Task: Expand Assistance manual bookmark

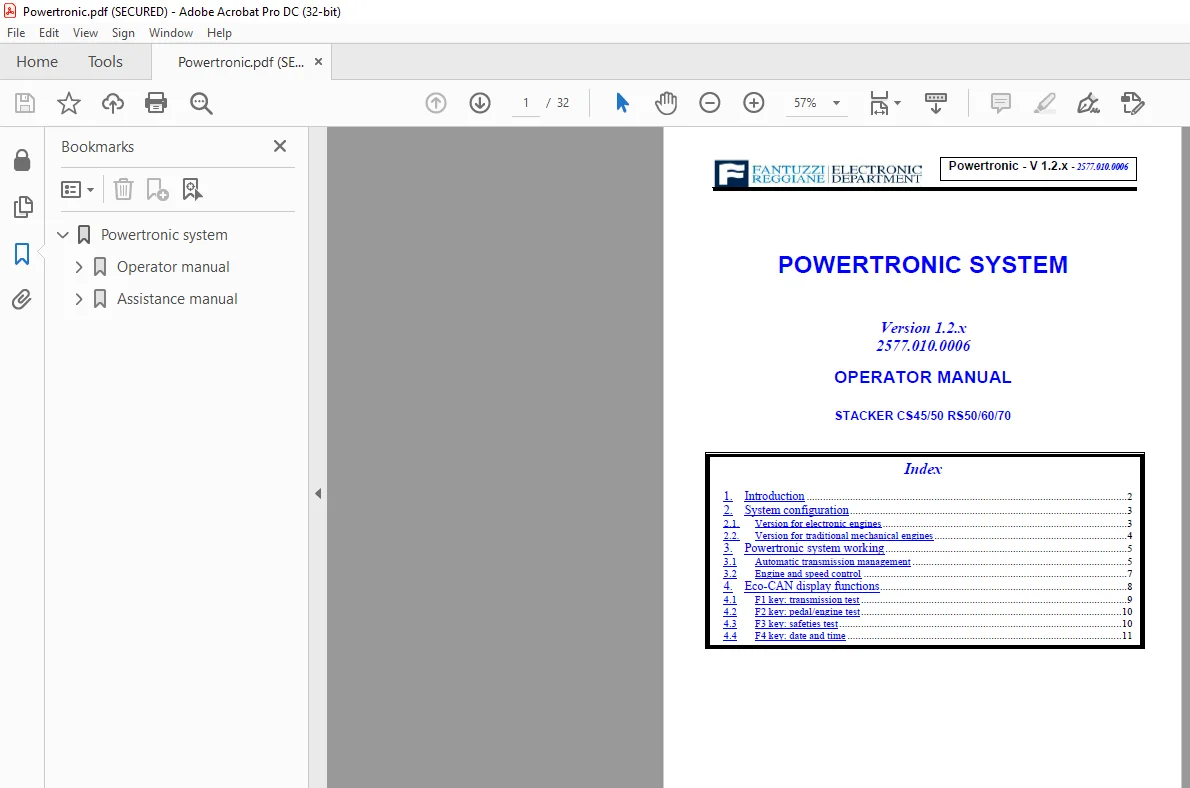Action: pyautogui.click(x=79, y=299)
